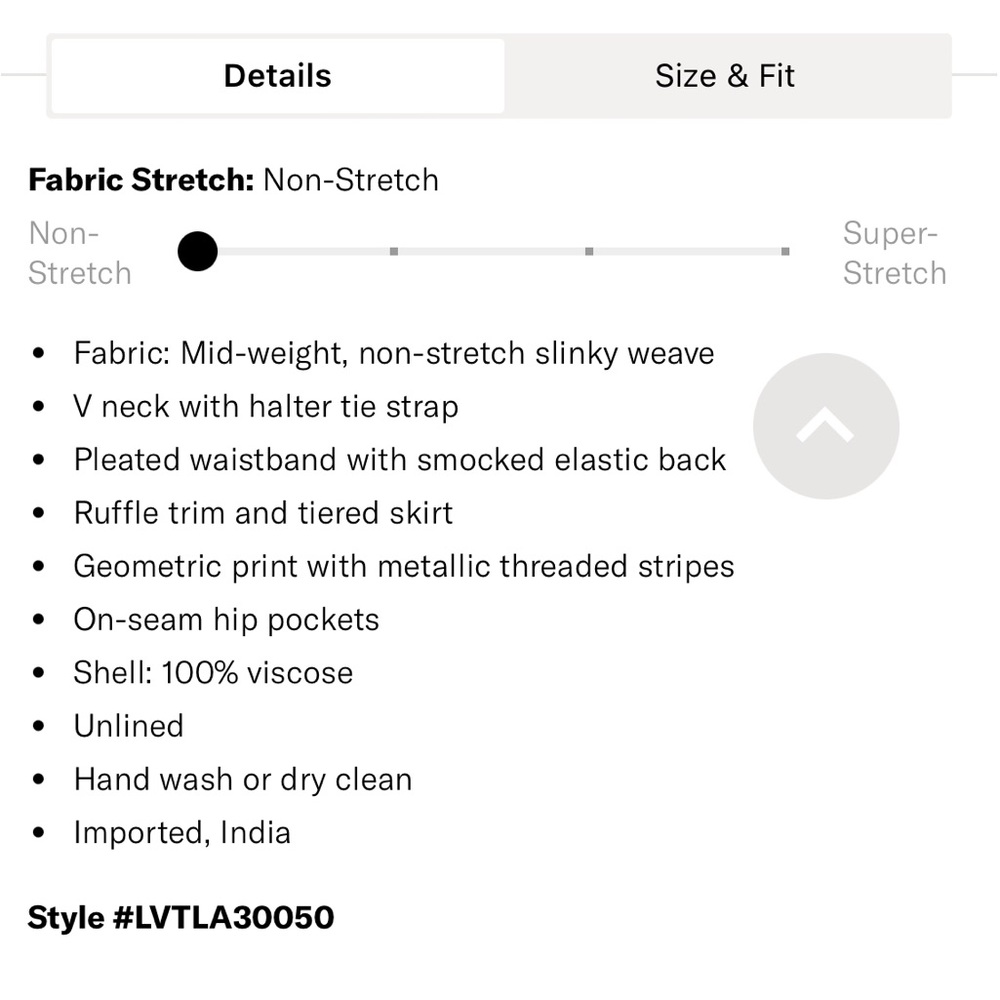Image resolution: width=1000 pixels, height=1000 pixels.
Task: Click the third tick mark on stretch slider
Action: point(589,251)
